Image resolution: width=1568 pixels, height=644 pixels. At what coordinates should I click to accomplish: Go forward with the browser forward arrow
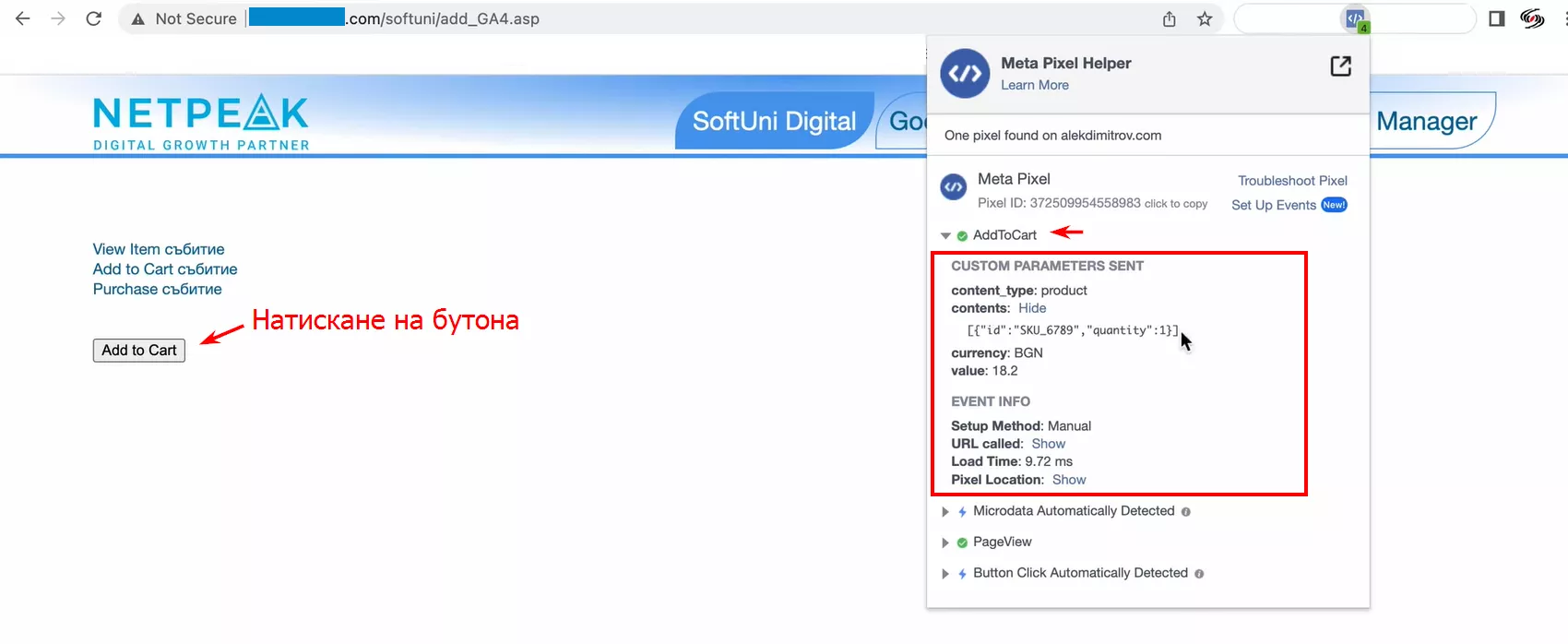coord(58,18)
